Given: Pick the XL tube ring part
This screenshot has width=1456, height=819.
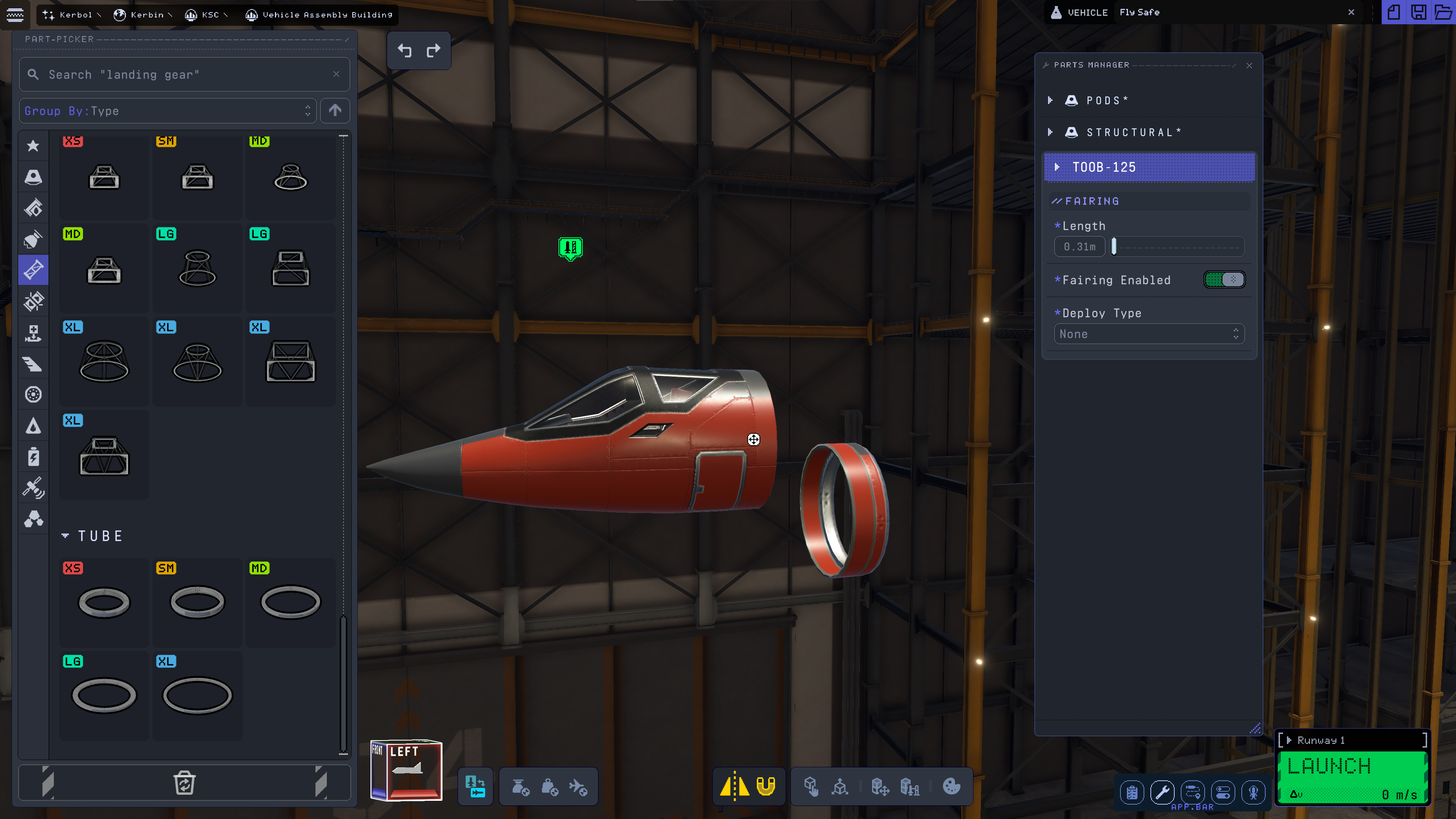Looking at the screenshot, I should click(x=197, y=696).
